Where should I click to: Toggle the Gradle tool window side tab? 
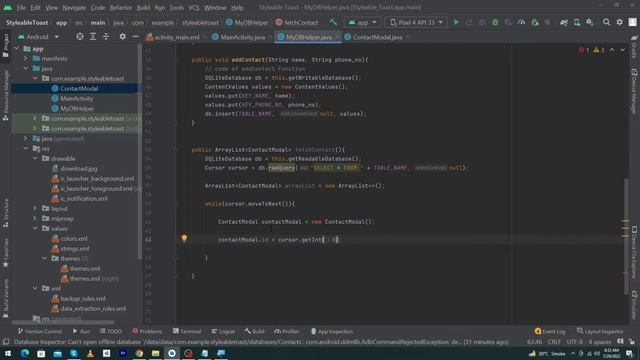(634, 46)
